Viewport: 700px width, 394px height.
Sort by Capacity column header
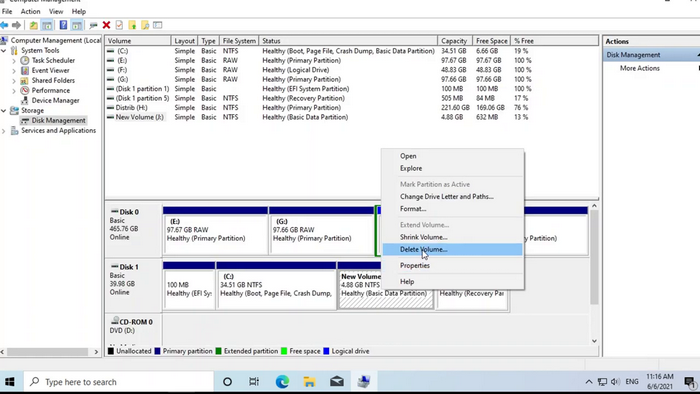point(455,41)
